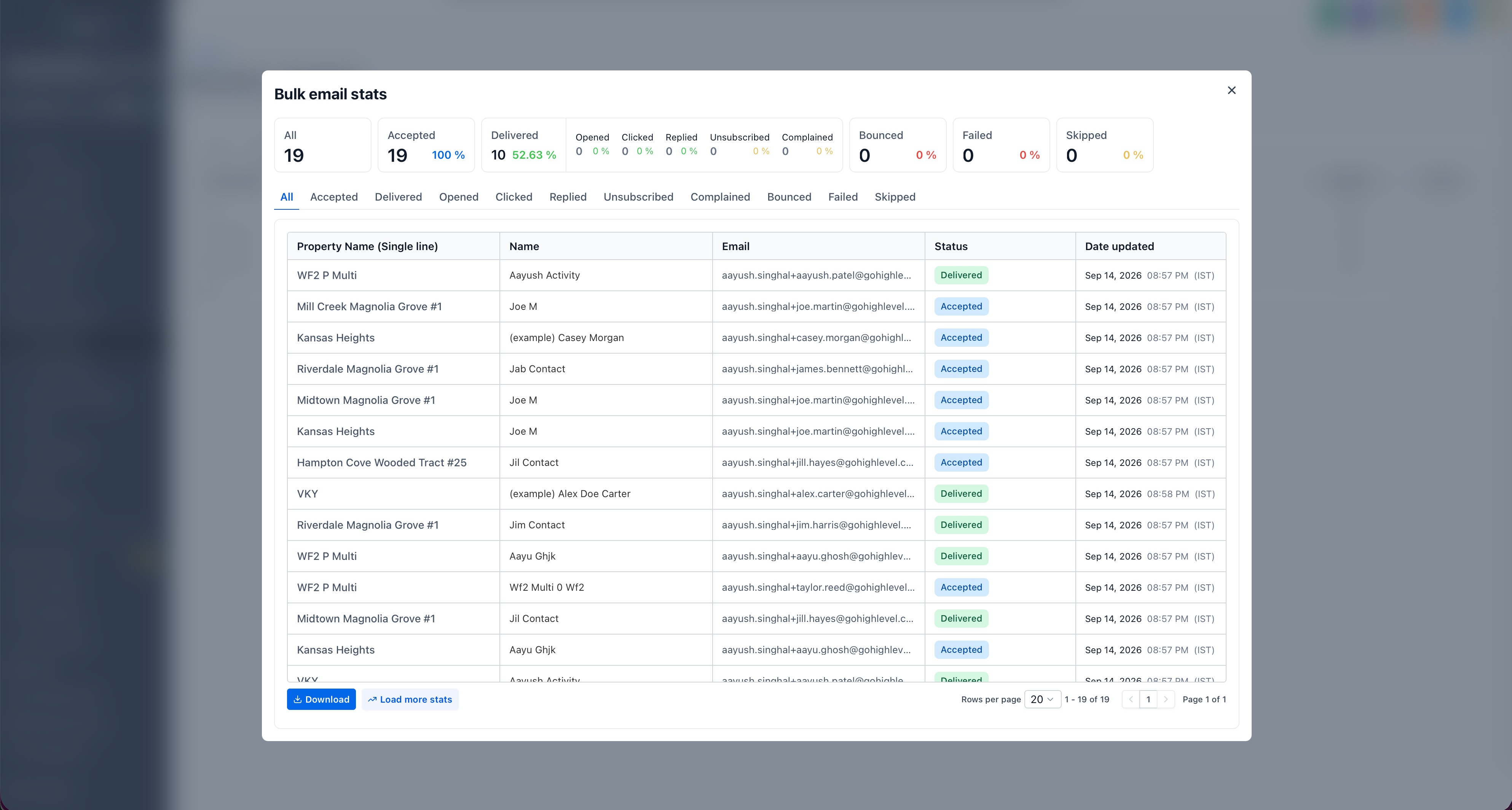The height and width of the screenshot is (810, 1512).
Task: Switch to the Accepted tab
Action: (334, 197)
